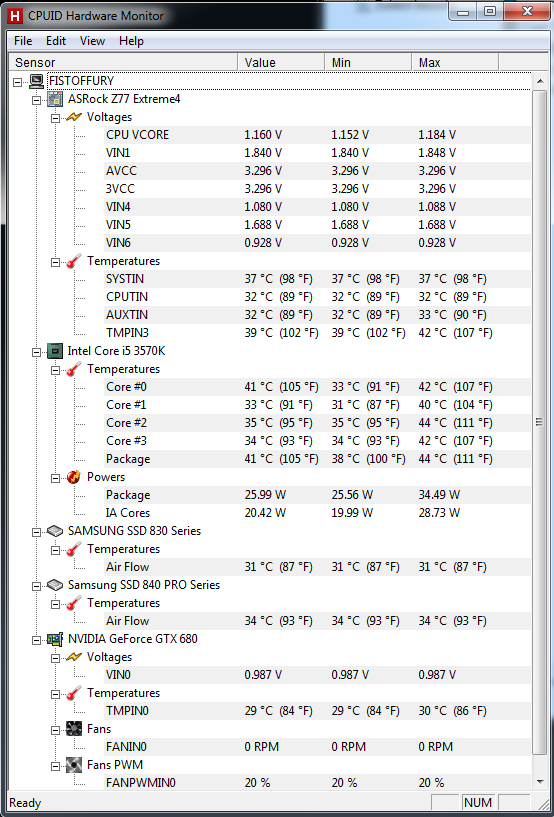Click thermometer icon under SSD 830 Series

(75, 549)
